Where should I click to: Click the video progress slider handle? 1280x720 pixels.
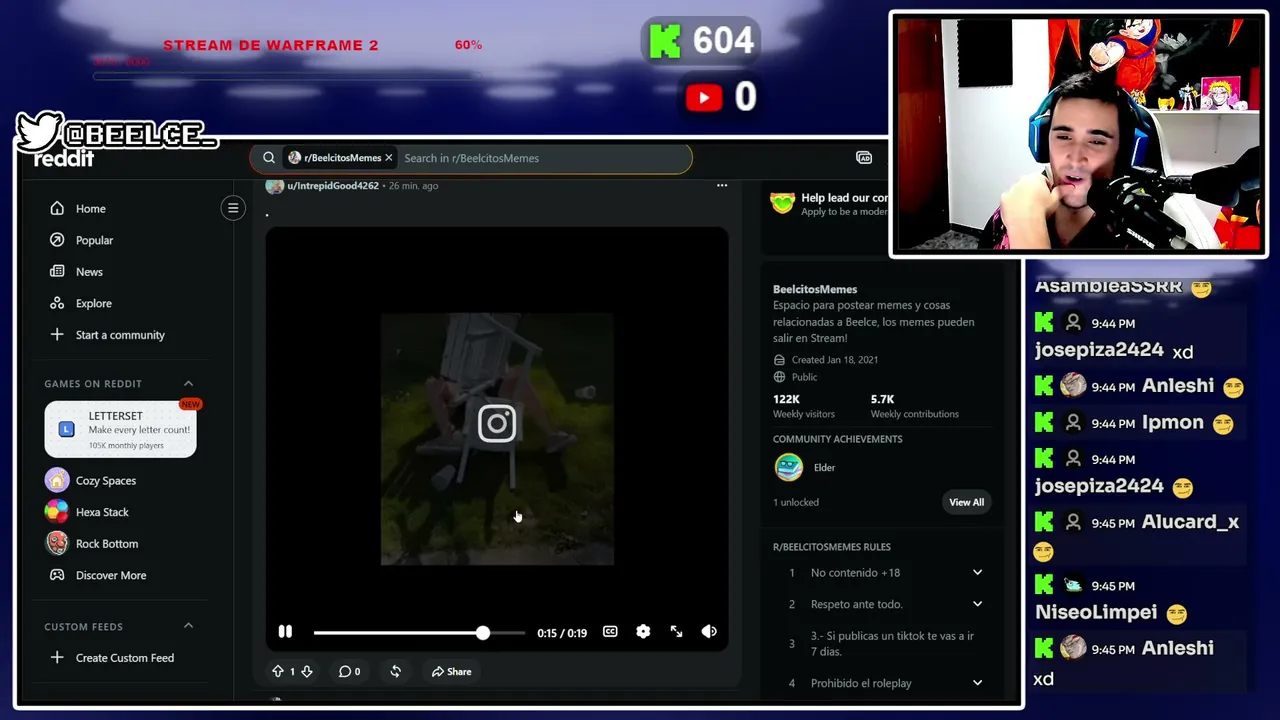[483, 633]
